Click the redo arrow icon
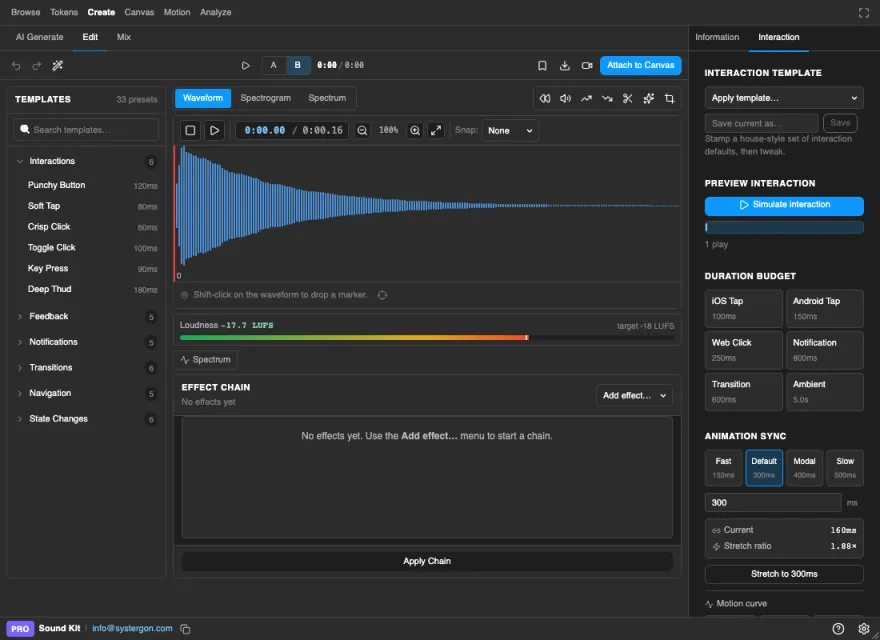 36,66
